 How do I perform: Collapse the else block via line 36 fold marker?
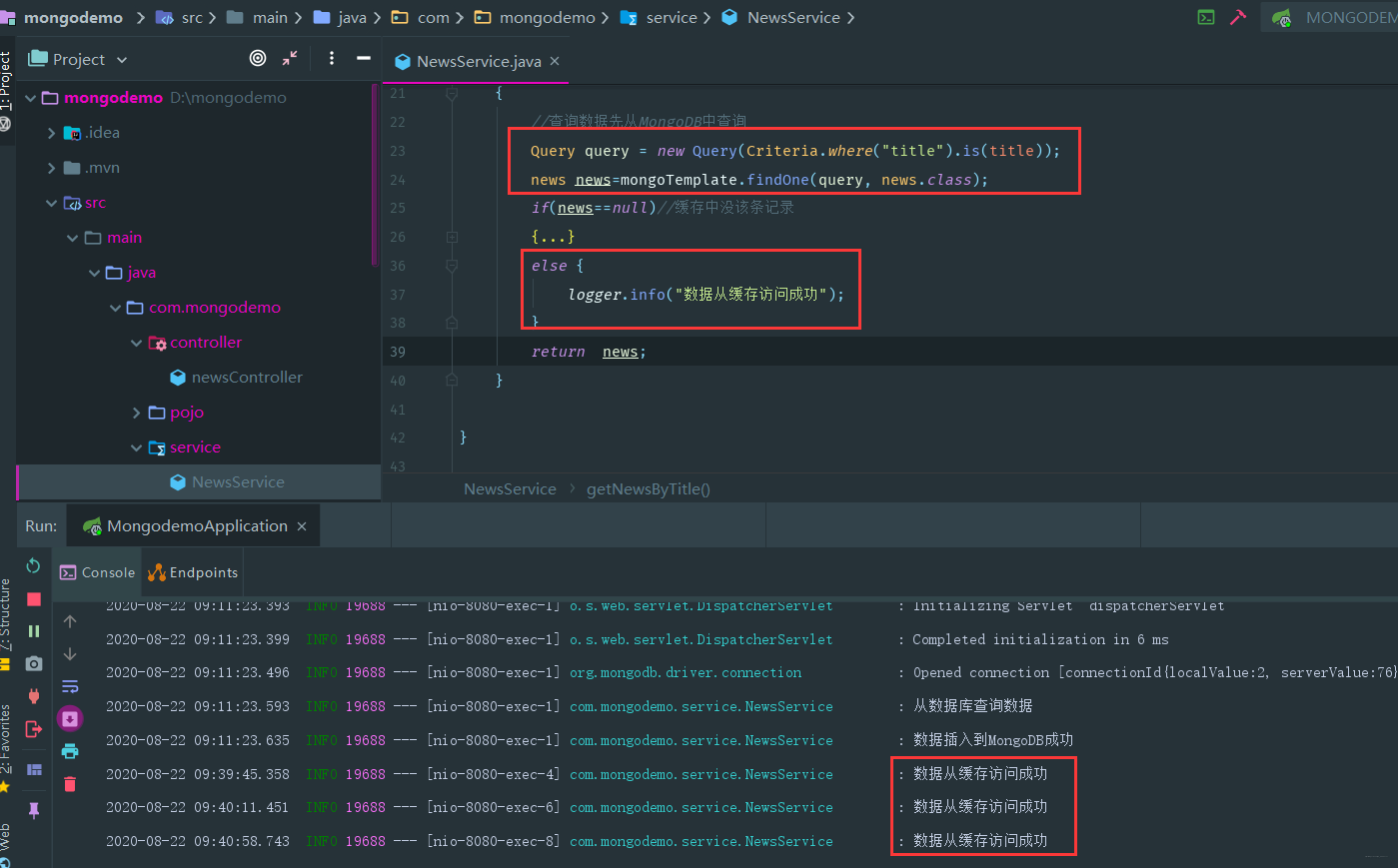coord(452,266)
